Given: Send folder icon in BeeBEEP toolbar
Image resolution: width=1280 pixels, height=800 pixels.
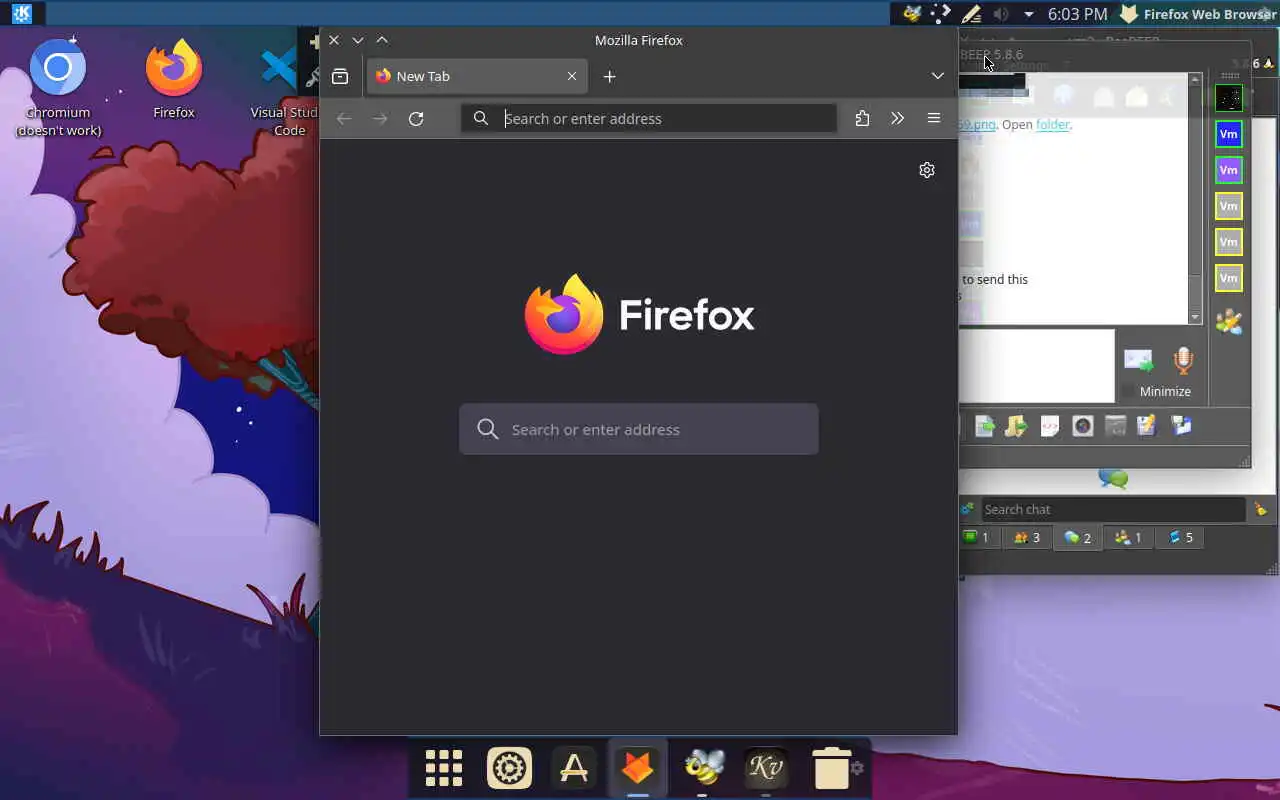Looking at the screenshot, I should 1016,426.
